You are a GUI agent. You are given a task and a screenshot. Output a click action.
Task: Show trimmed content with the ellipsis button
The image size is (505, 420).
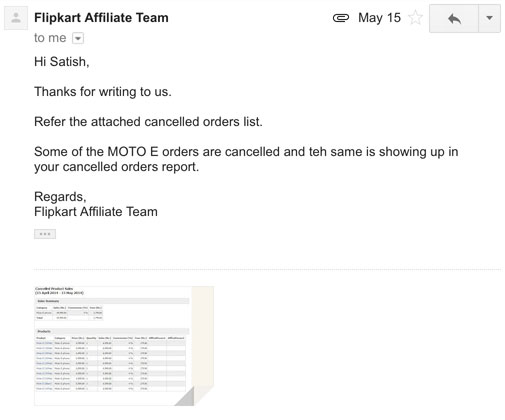point(45,234)
